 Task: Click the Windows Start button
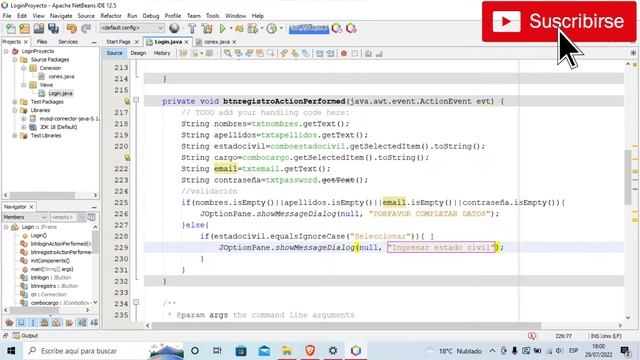[x=11, y=351]
